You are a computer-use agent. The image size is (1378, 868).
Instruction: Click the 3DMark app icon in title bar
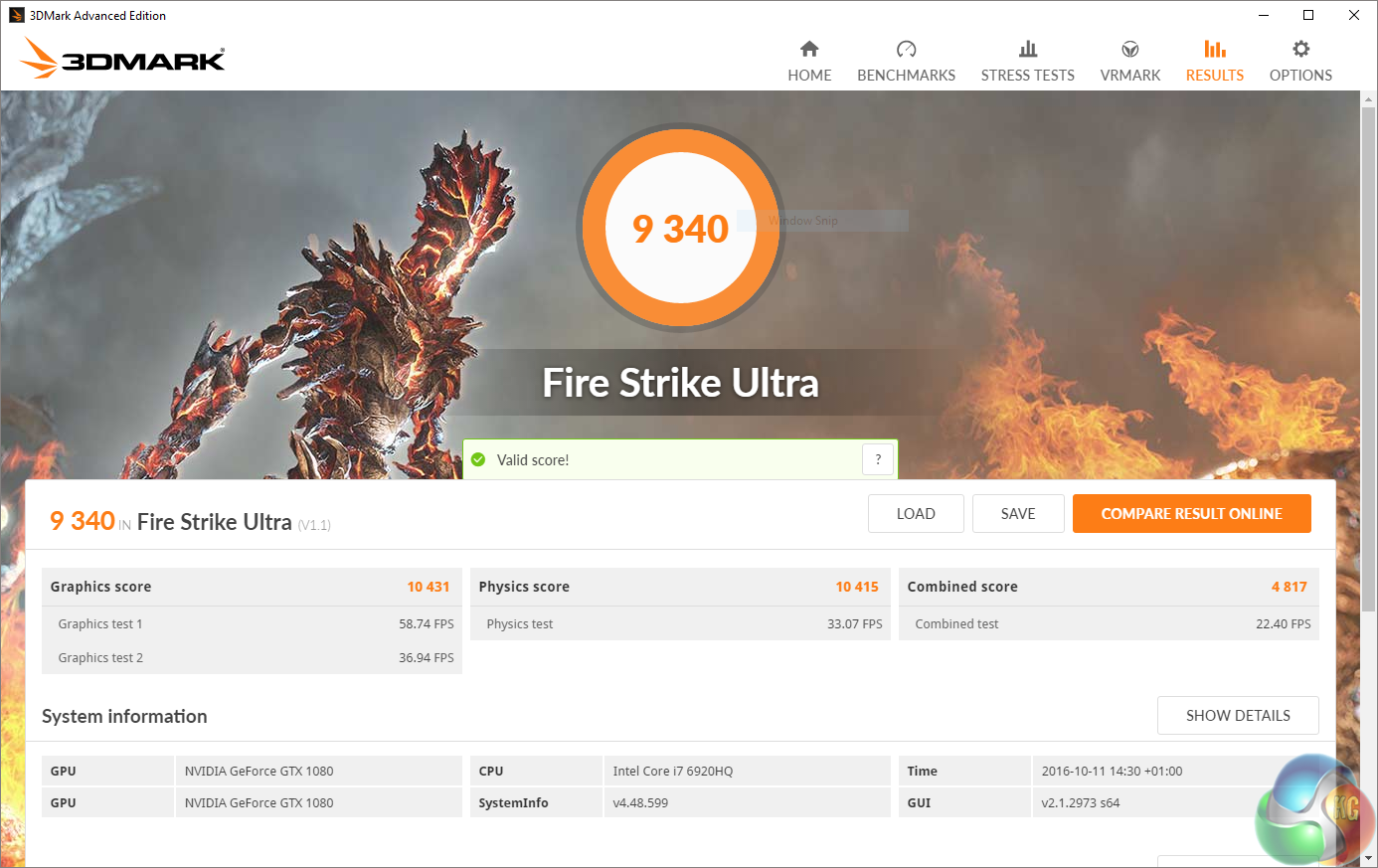pos(16,15)
